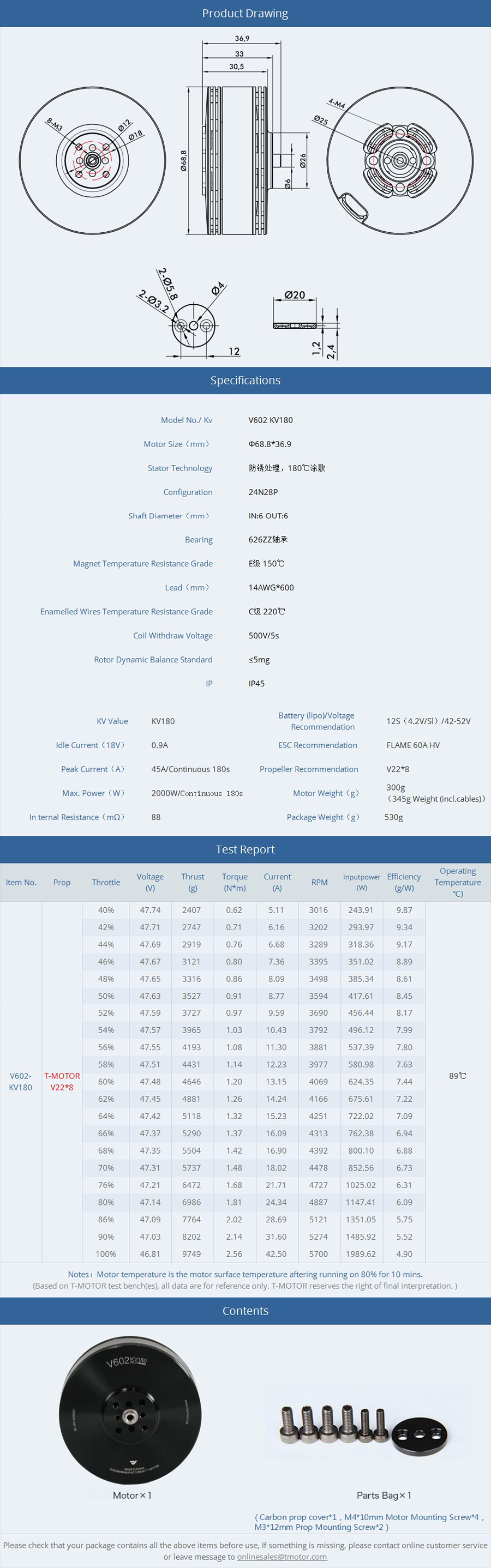Click the 80% throttle cell
The image size is (491, 1568).
pos(106,1202)
